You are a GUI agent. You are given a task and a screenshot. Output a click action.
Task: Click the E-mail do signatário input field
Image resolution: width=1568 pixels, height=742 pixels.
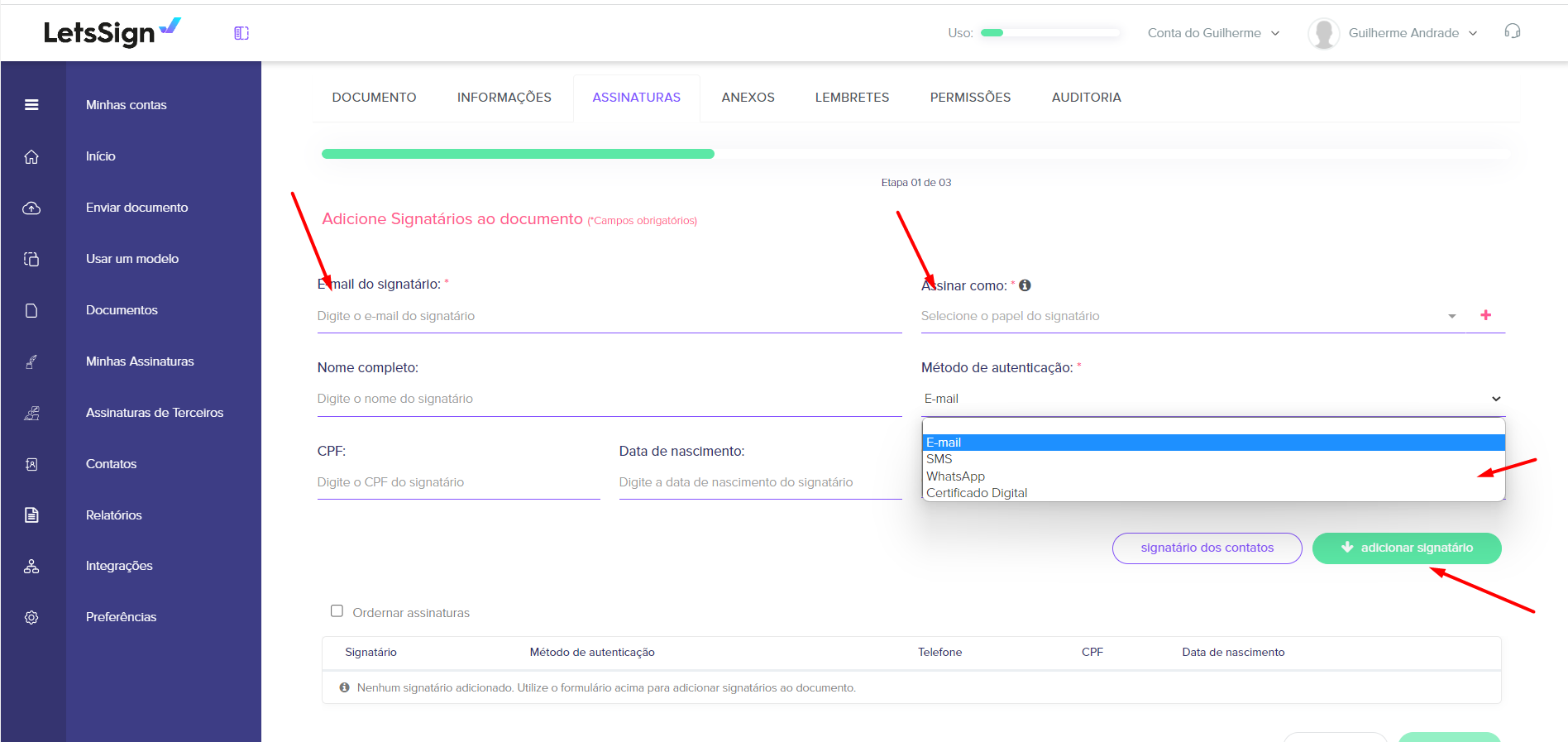tap(610, 316)
